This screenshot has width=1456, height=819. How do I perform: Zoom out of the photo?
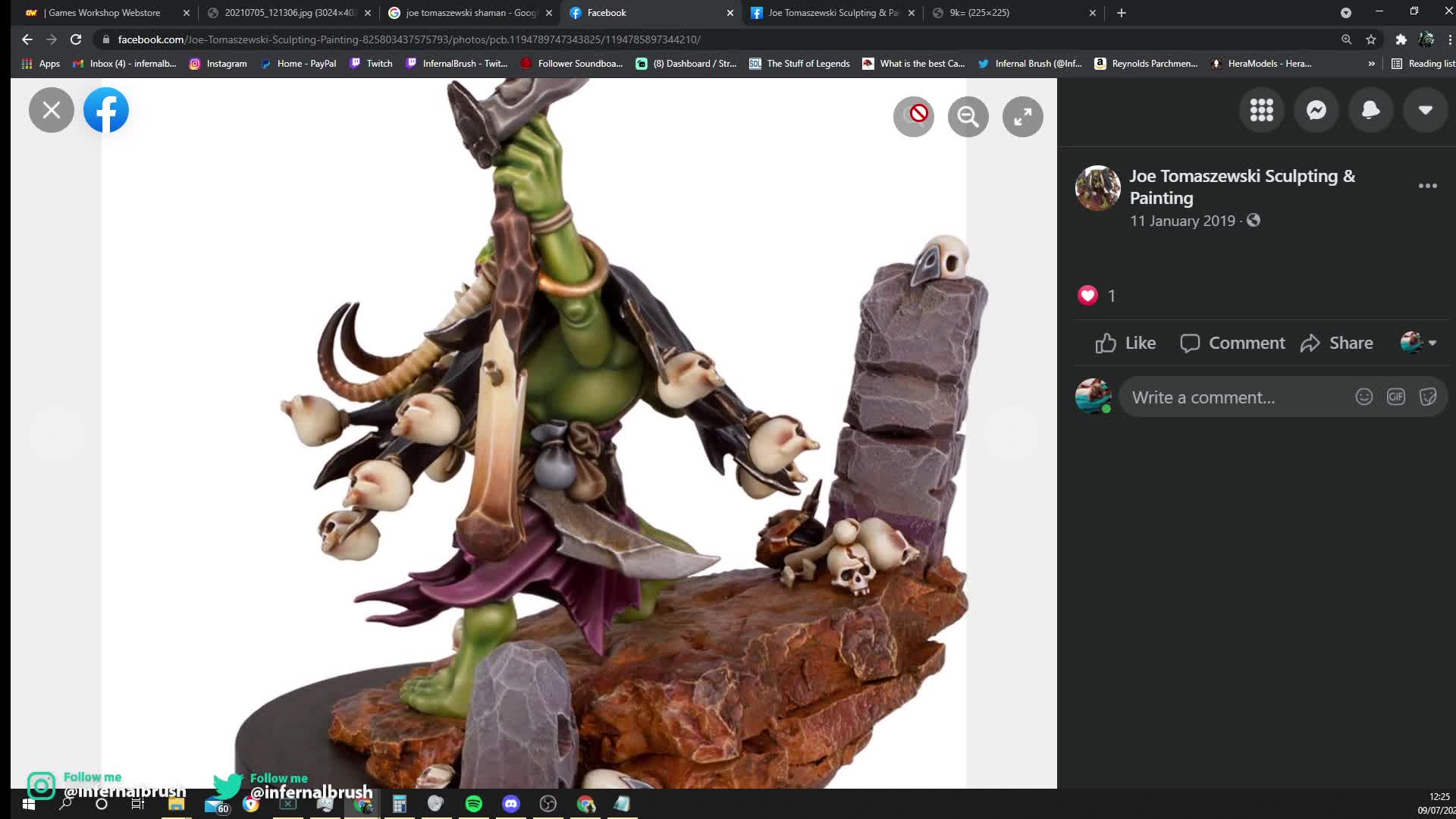click(x=968, y=116)
